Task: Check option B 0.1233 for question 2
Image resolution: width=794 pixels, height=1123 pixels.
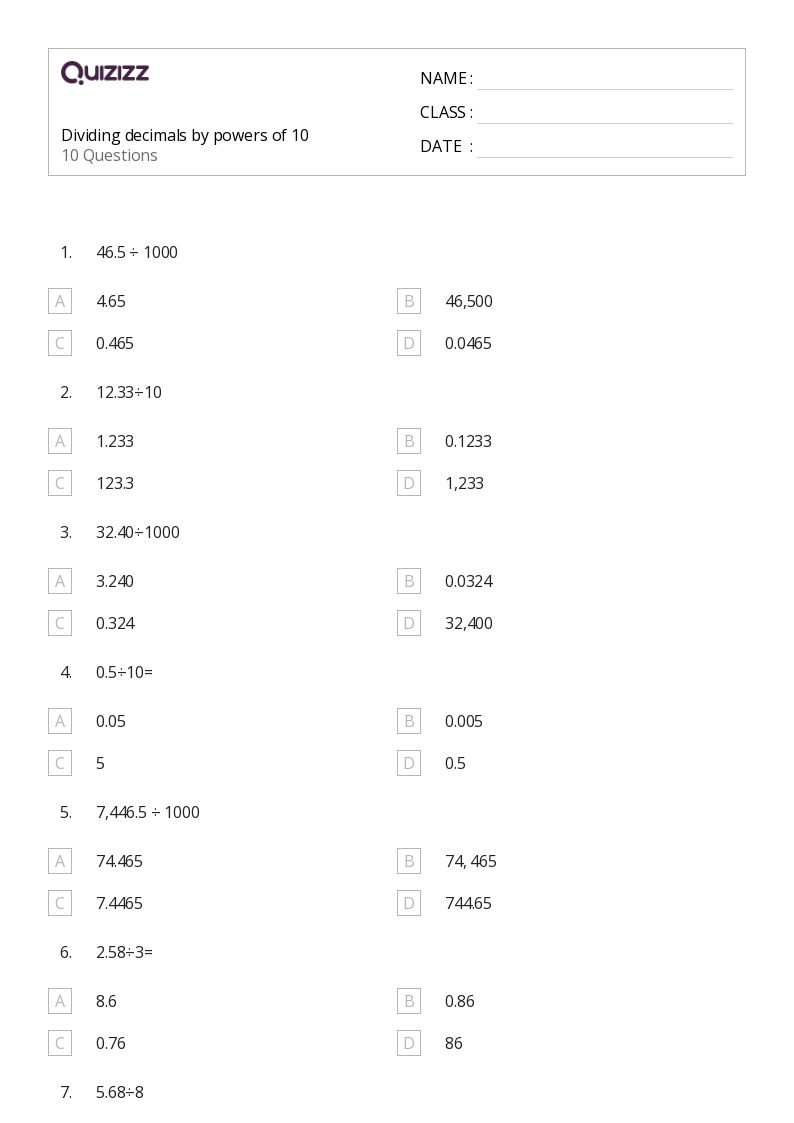Action: [409, 441]
